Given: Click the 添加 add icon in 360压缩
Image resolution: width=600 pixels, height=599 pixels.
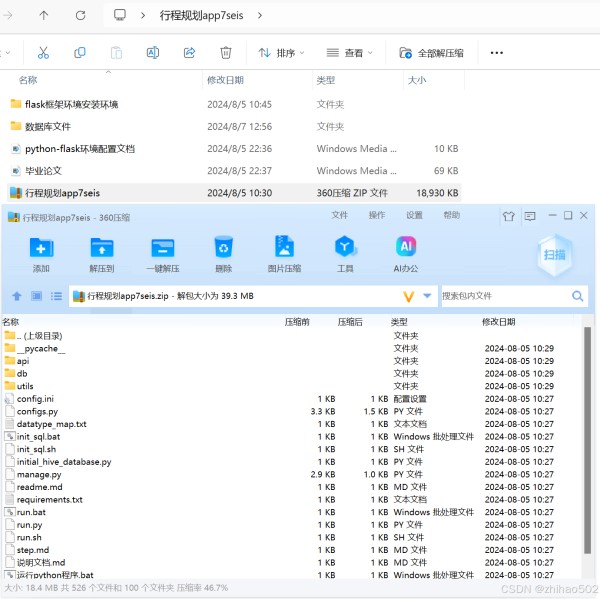Looking at the screenshot, I should click(x=41, y=255).
